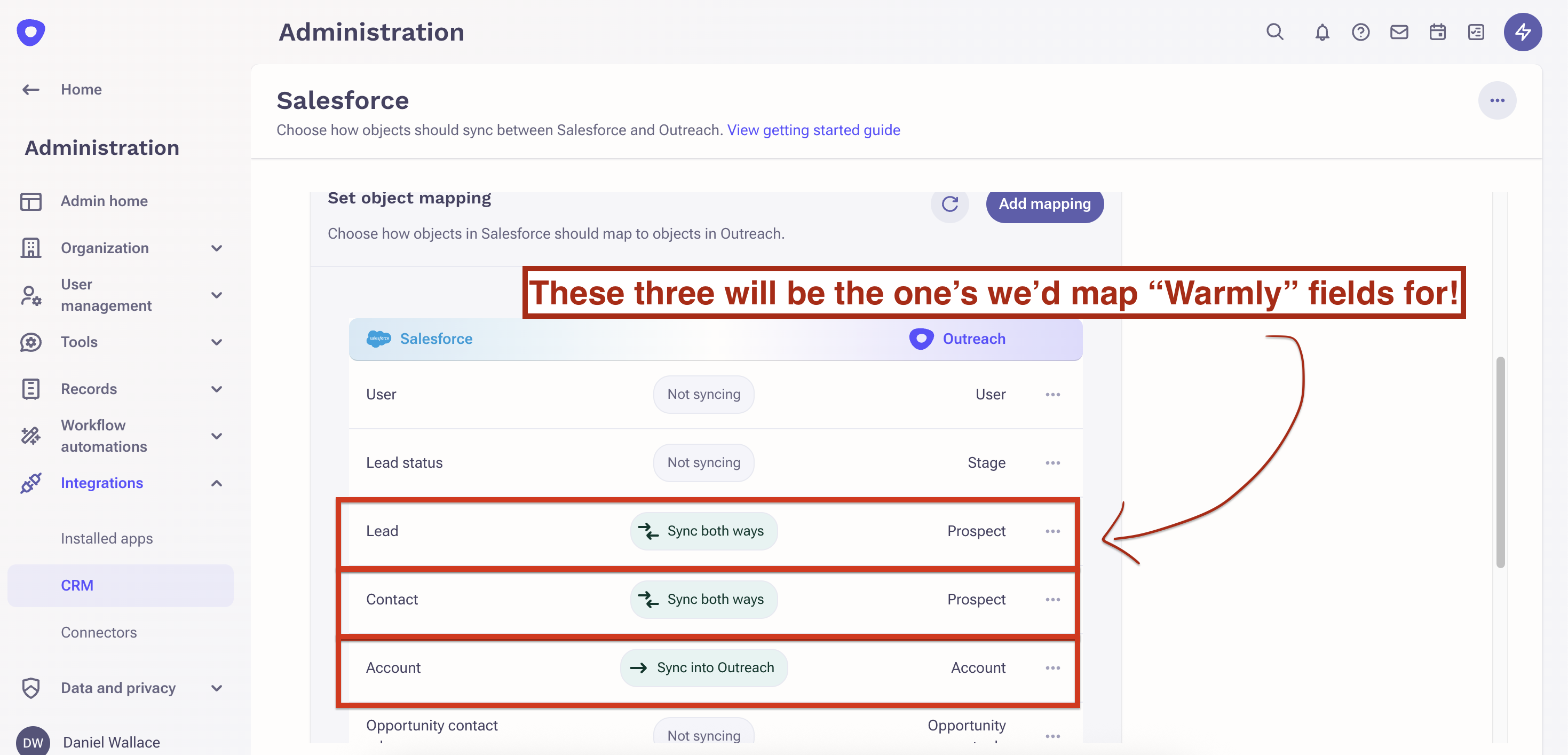This screenshot has height=755, width=1568.
Task: Open the mail envelope icon
Action: click(1399, 32)
